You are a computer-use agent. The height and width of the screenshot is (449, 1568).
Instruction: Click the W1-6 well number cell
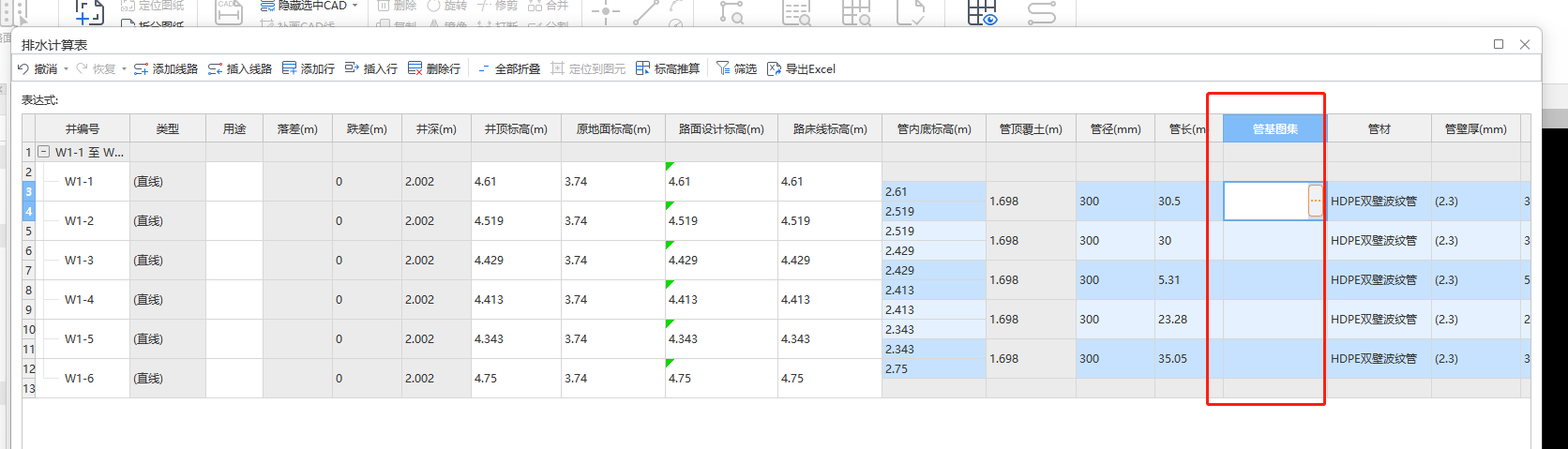pos(83,378)
